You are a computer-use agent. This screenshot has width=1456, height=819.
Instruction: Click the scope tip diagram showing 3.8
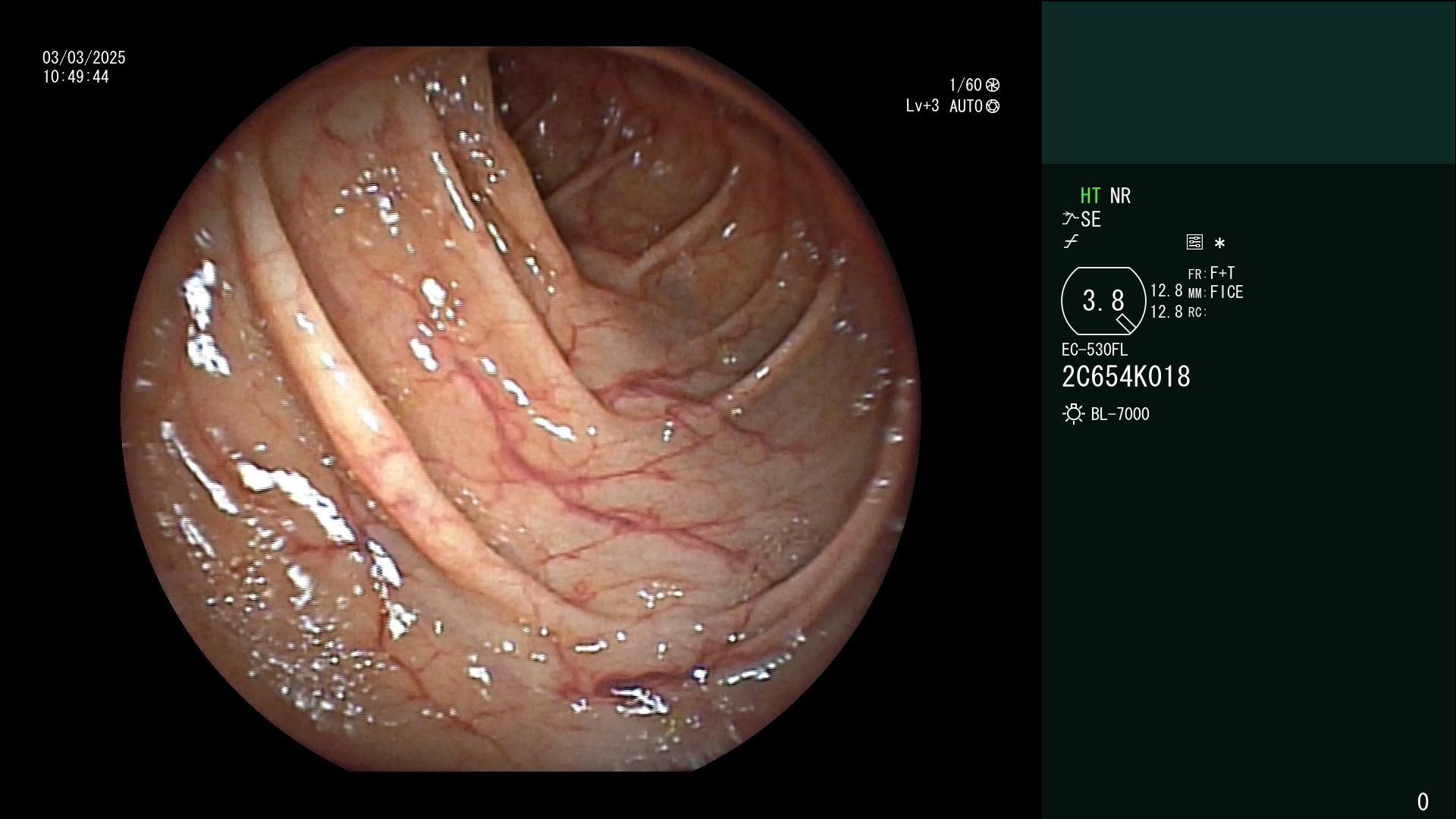coord(1103,301)
